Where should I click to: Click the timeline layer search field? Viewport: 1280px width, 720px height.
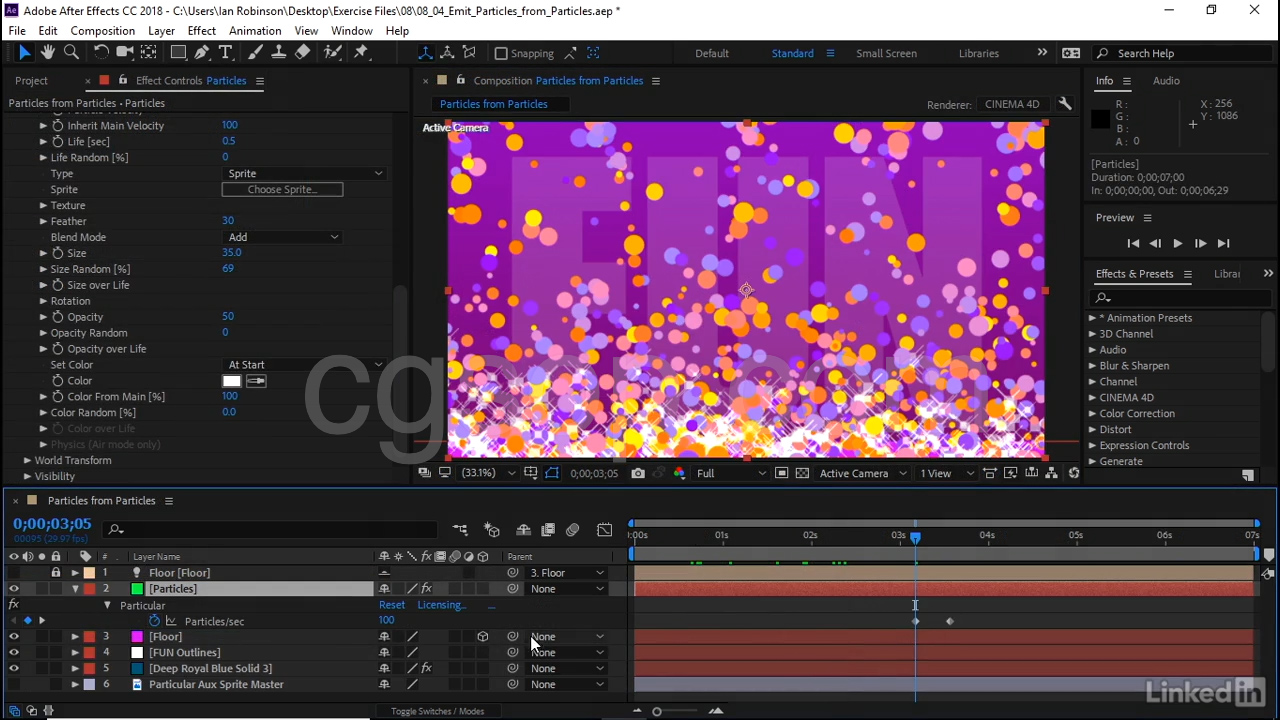pos(272,530)
